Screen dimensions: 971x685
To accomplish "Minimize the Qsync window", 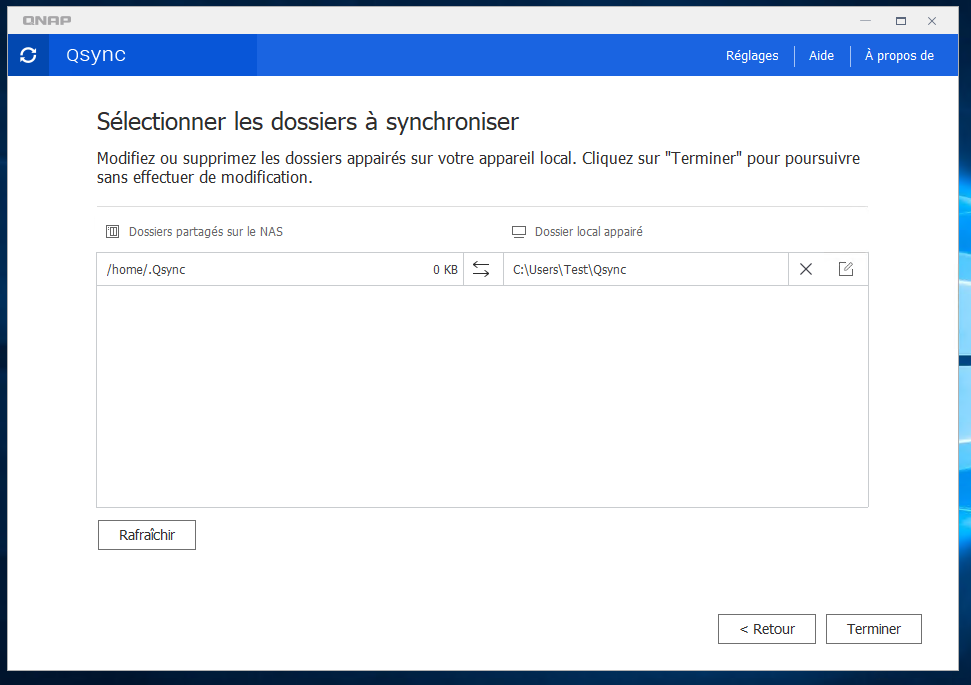I will point(865,20).
